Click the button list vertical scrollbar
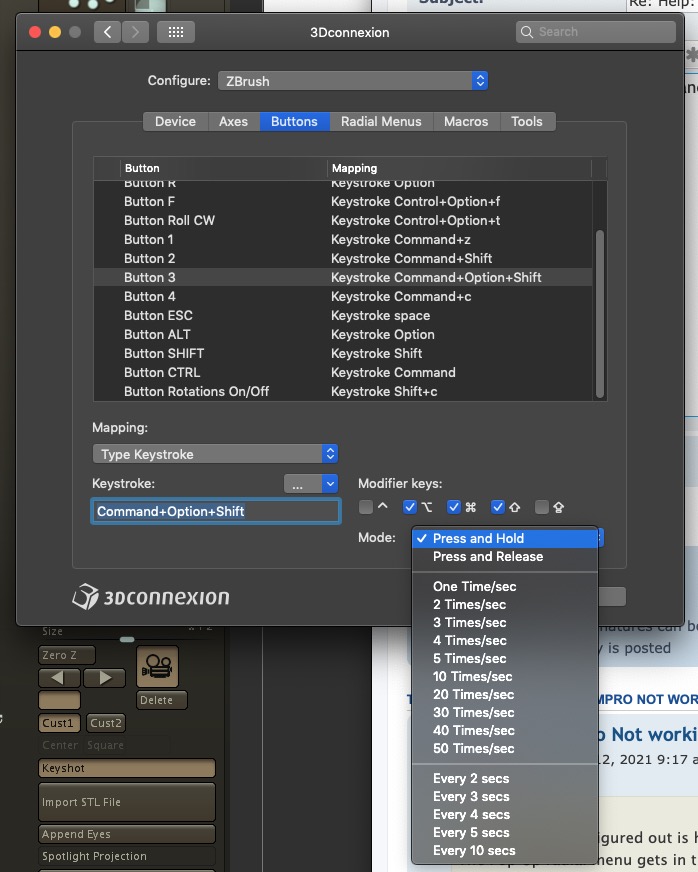This screenshot has width=698, height=872. [x=600, y=314]
